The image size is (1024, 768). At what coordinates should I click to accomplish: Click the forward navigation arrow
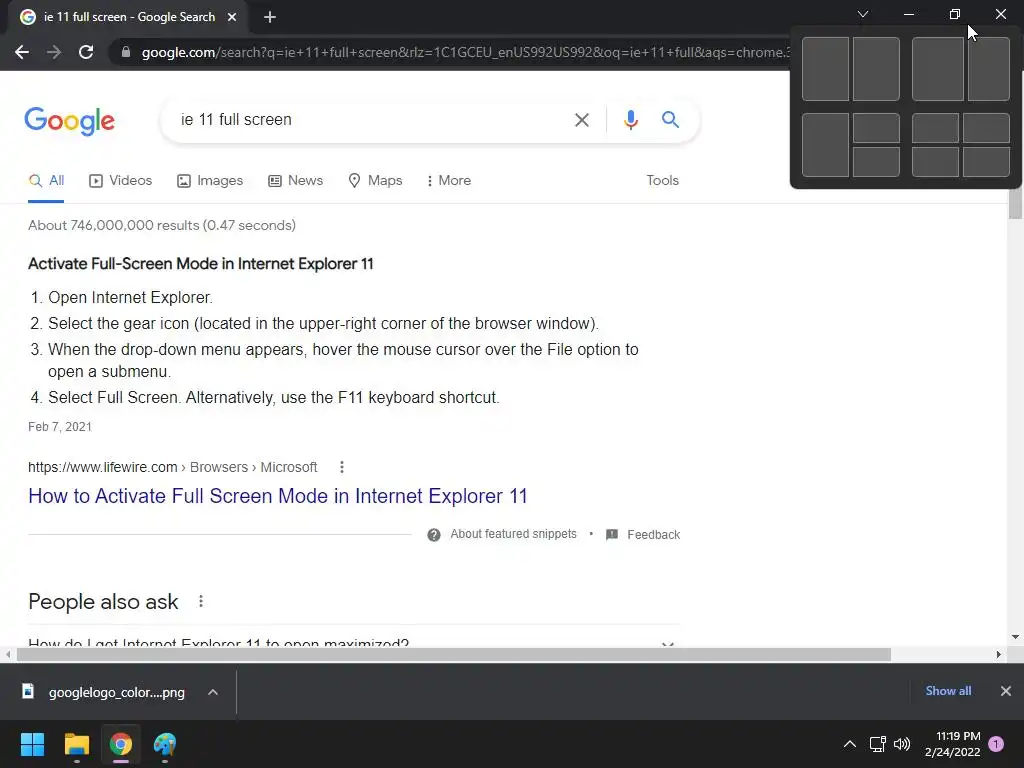tap(54, 52)
